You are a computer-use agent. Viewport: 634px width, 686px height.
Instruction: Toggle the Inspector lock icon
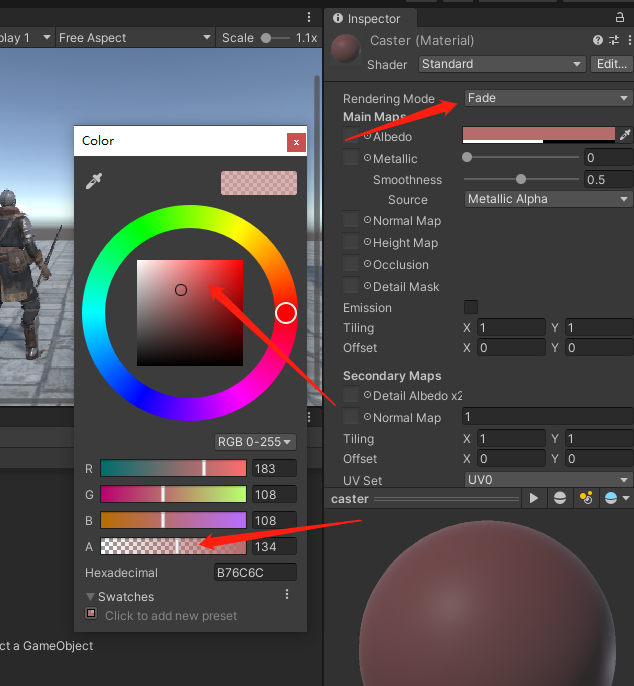(x=620, y=18)
